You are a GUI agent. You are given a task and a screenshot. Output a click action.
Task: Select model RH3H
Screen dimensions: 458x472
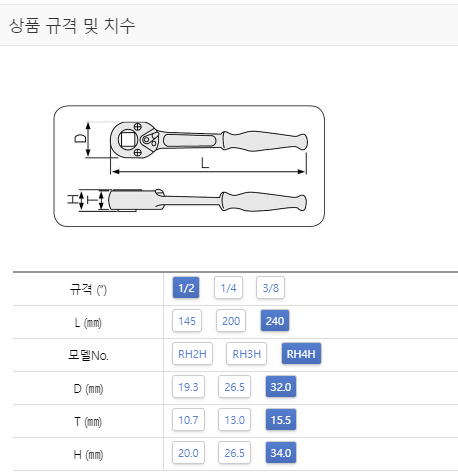tap(246, 354)
